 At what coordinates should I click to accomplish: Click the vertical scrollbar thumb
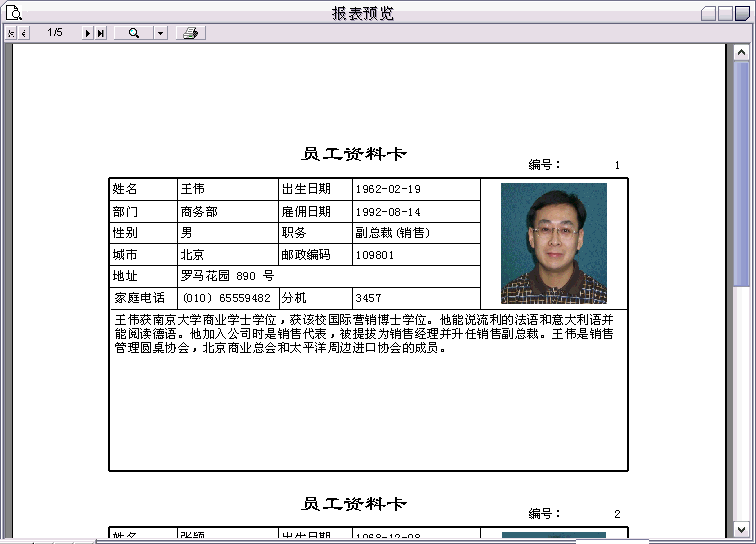(x=741, y=174)
